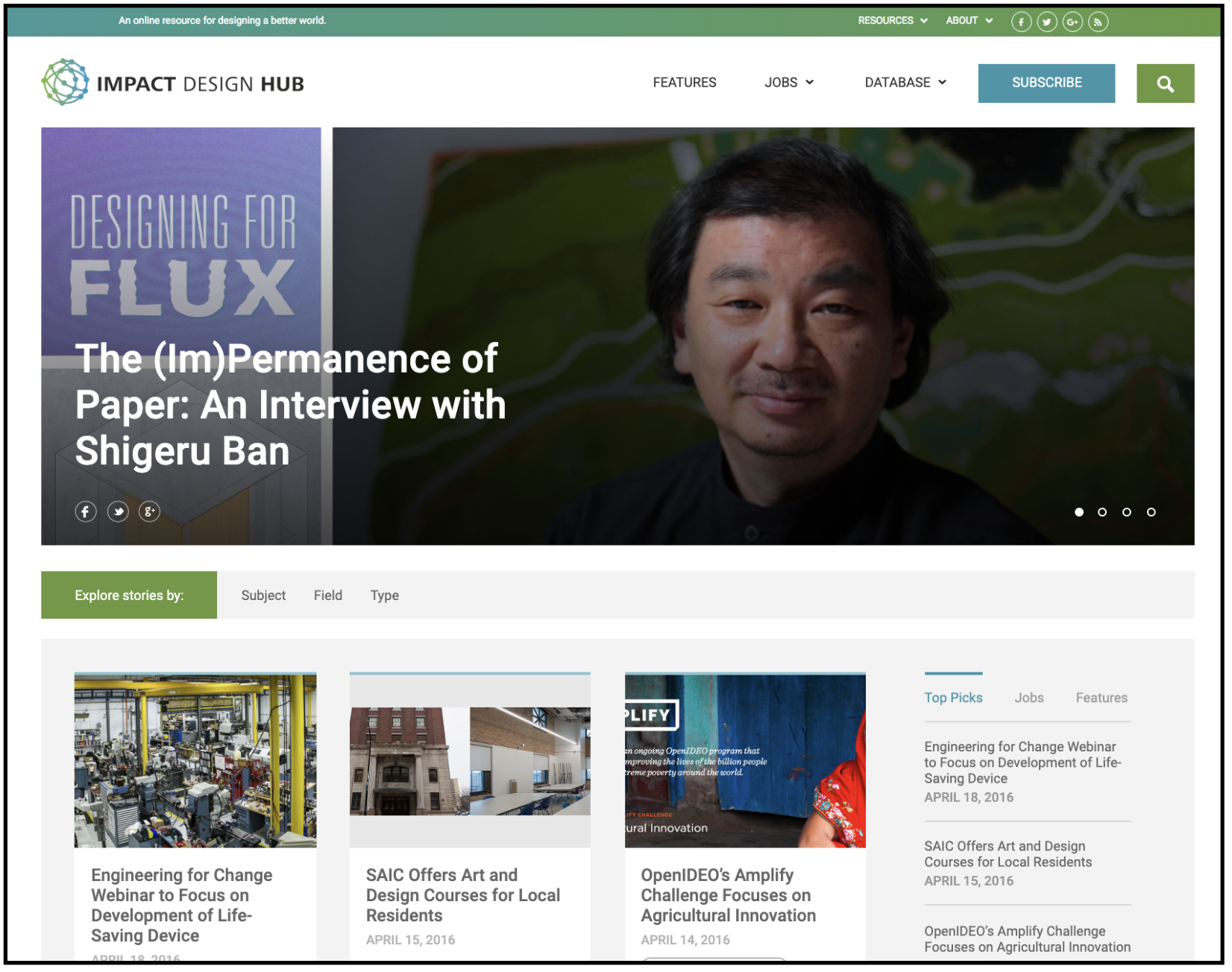Viewport: 1232px width, 972px height.
Task: Open OpenIDEO's Amplify Challenge card title
Action: [x=730, y=897]
